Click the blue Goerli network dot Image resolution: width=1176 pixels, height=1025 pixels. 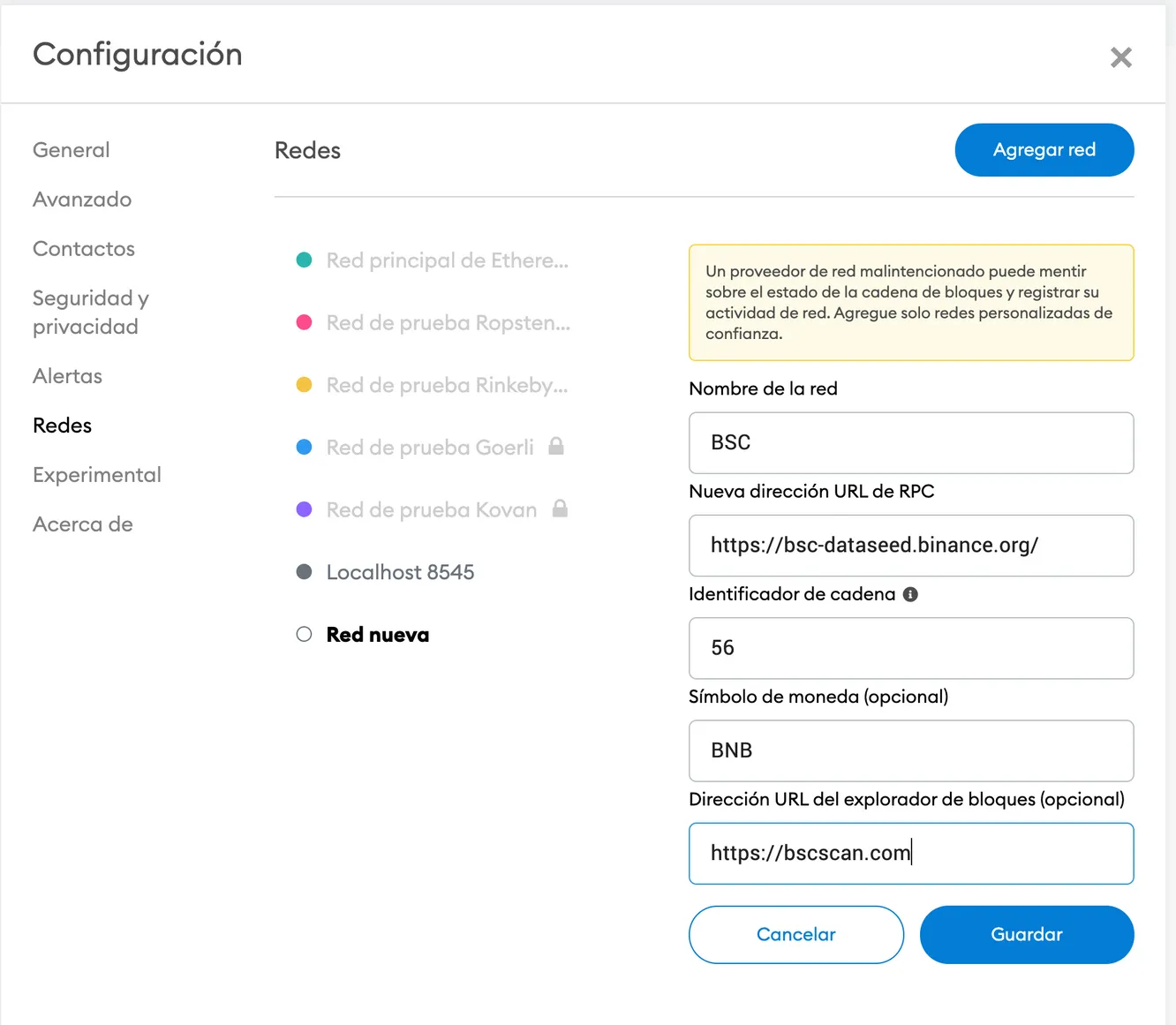point(304,447)
